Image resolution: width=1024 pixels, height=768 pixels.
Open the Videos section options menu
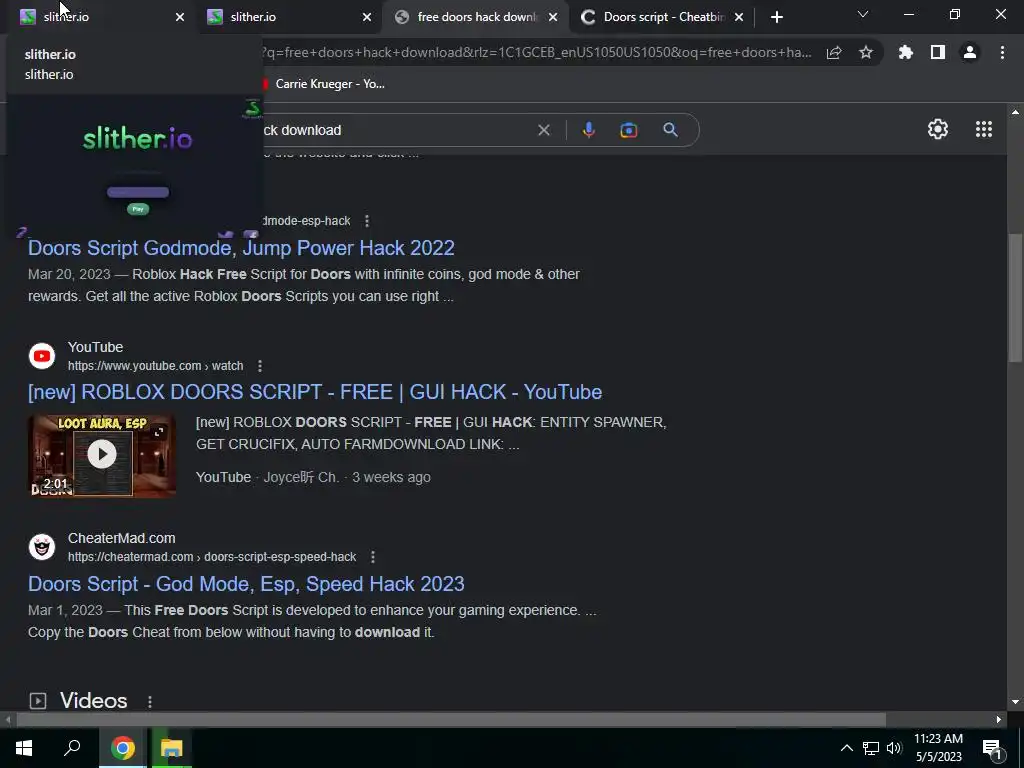coord(150,701)
